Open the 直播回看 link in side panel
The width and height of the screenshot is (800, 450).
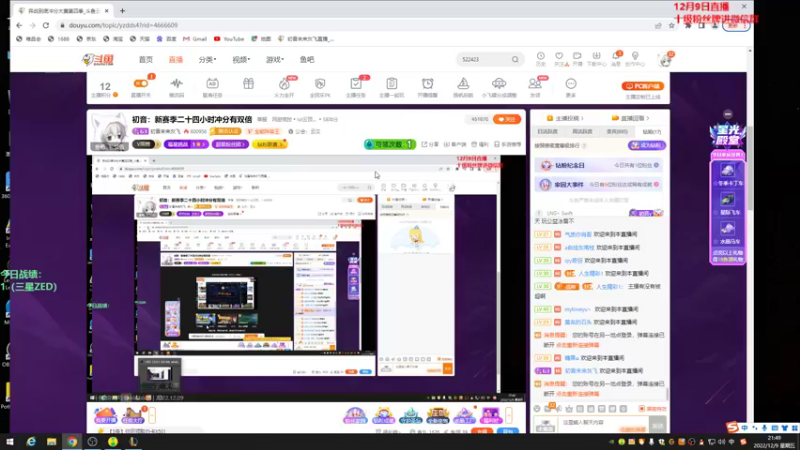click(x=632, y=118)
